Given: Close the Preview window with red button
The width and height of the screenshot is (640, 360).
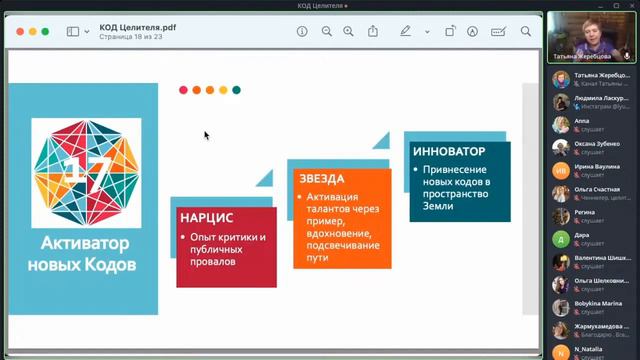Looking at the screenshot, I should coord(20,31).
